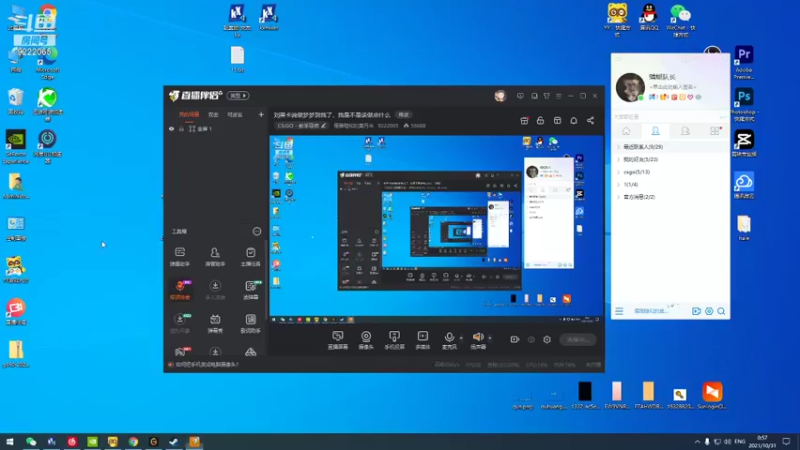Open the streamer tasks clipboard tool

251,257
